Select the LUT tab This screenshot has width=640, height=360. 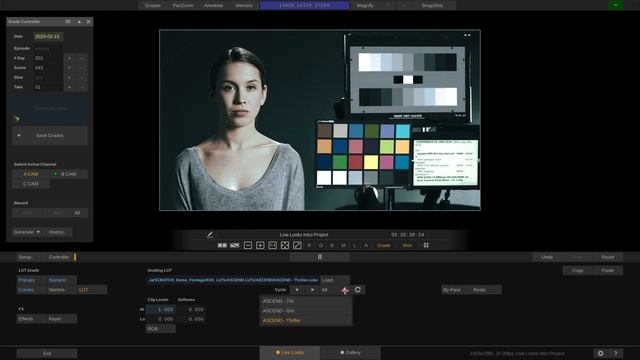[x=92, y=290]
